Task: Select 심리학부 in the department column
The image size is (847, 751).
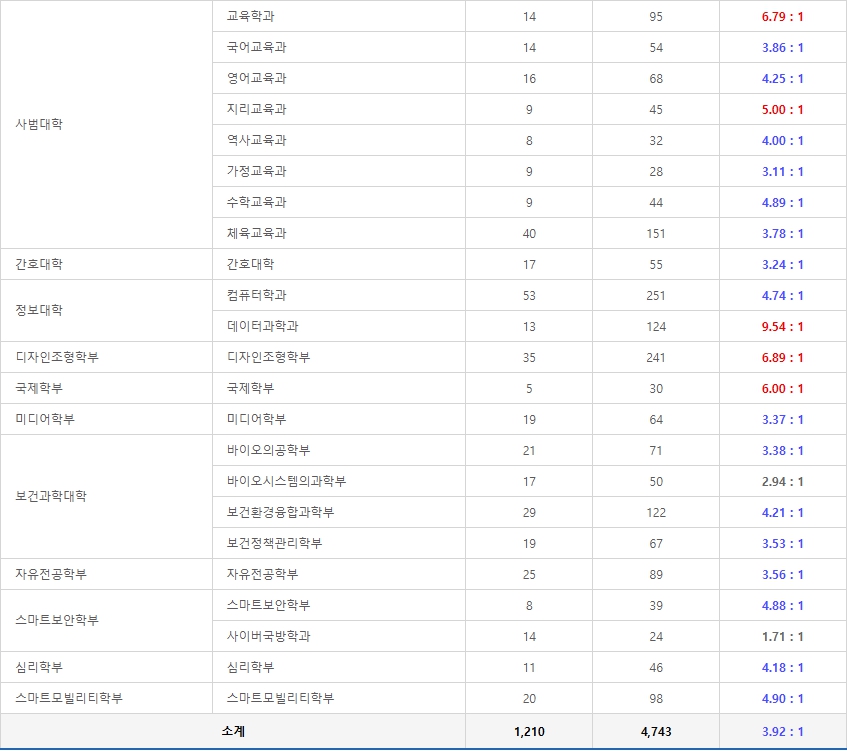Action: tap(250, 667)
